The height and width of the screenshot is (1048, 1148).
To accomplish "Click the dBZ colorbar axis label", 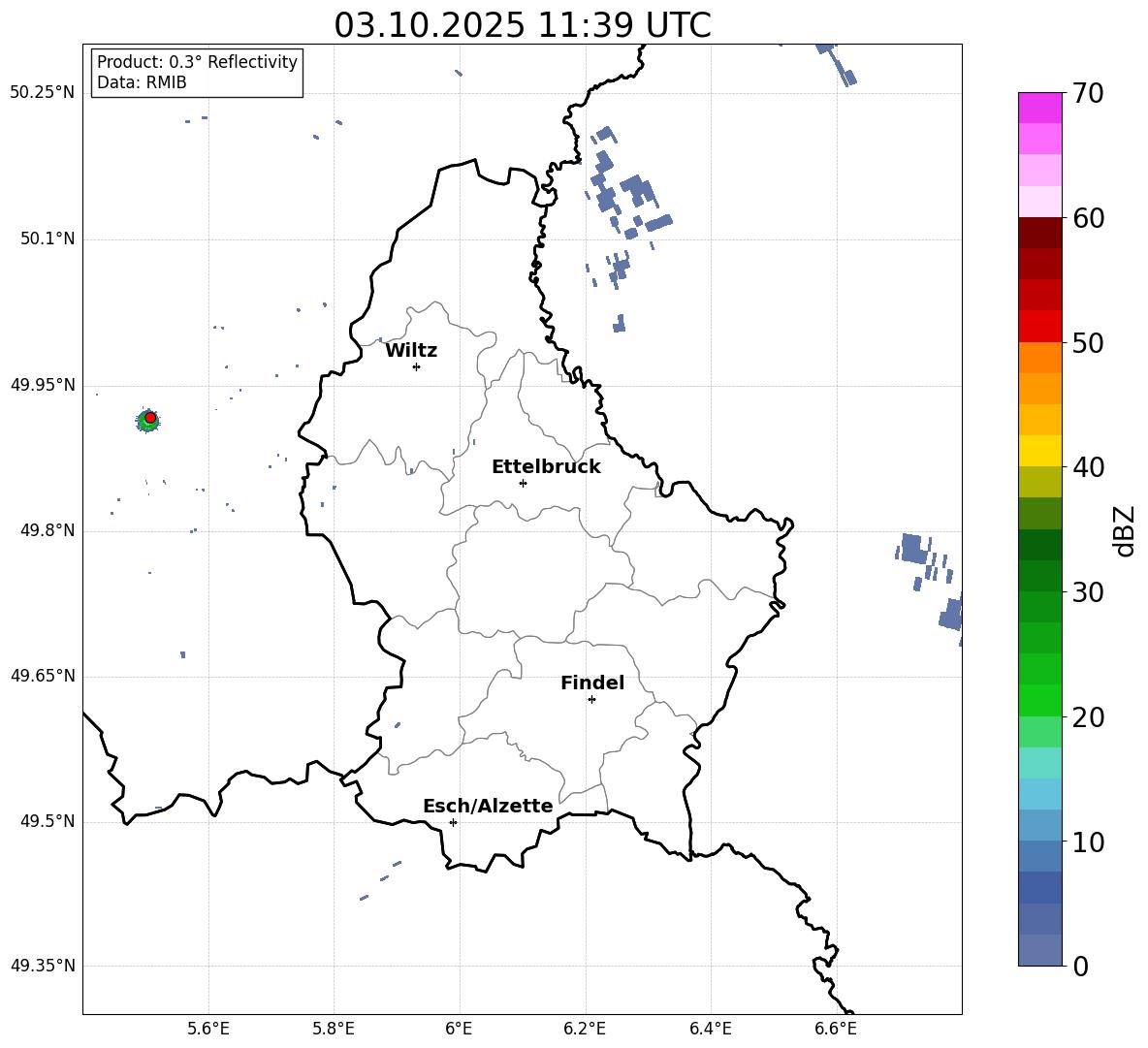I will (1125, 530).
